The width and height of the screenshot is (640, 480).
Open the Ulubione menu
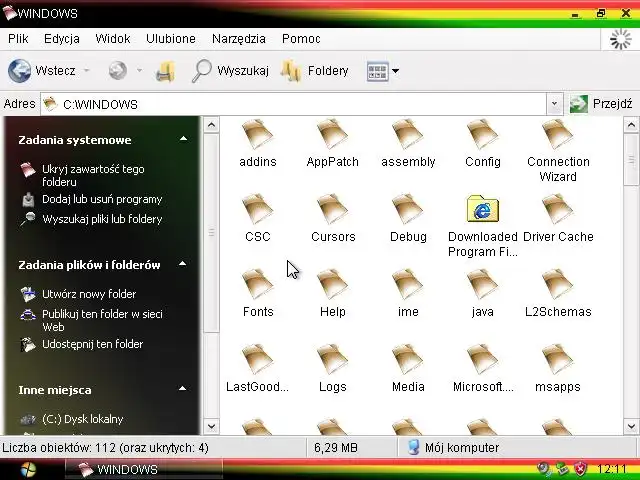pos(171,39)
